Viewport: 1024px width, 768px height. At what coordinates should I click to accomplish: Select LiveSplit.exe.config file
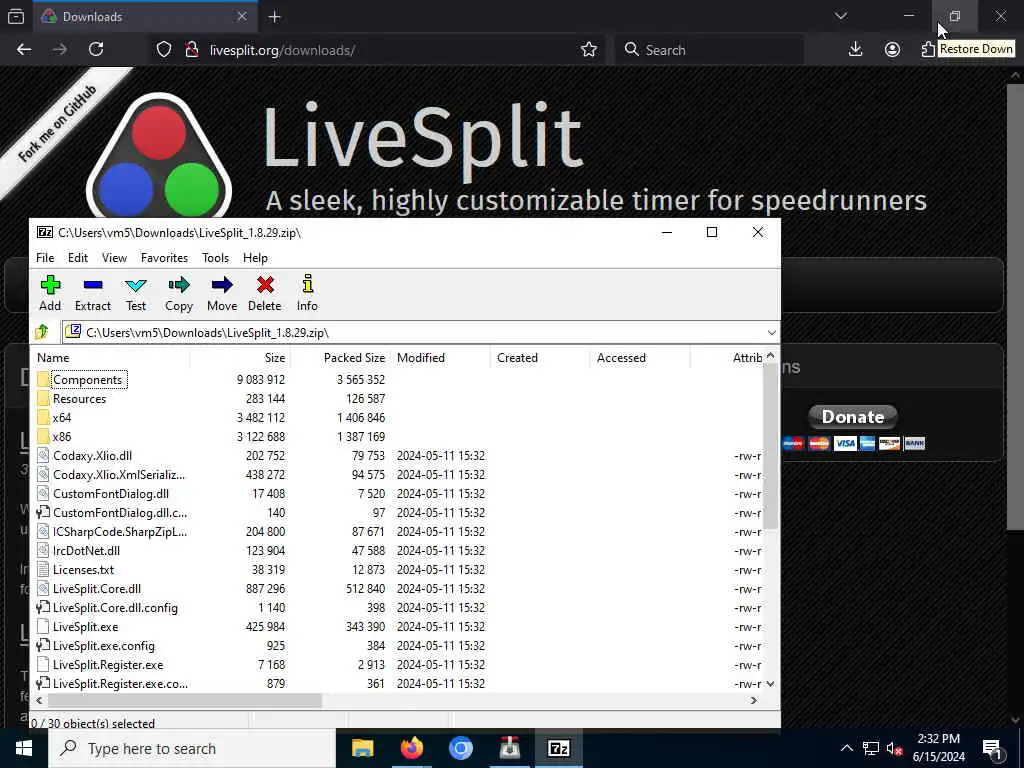tap(104, 645)
